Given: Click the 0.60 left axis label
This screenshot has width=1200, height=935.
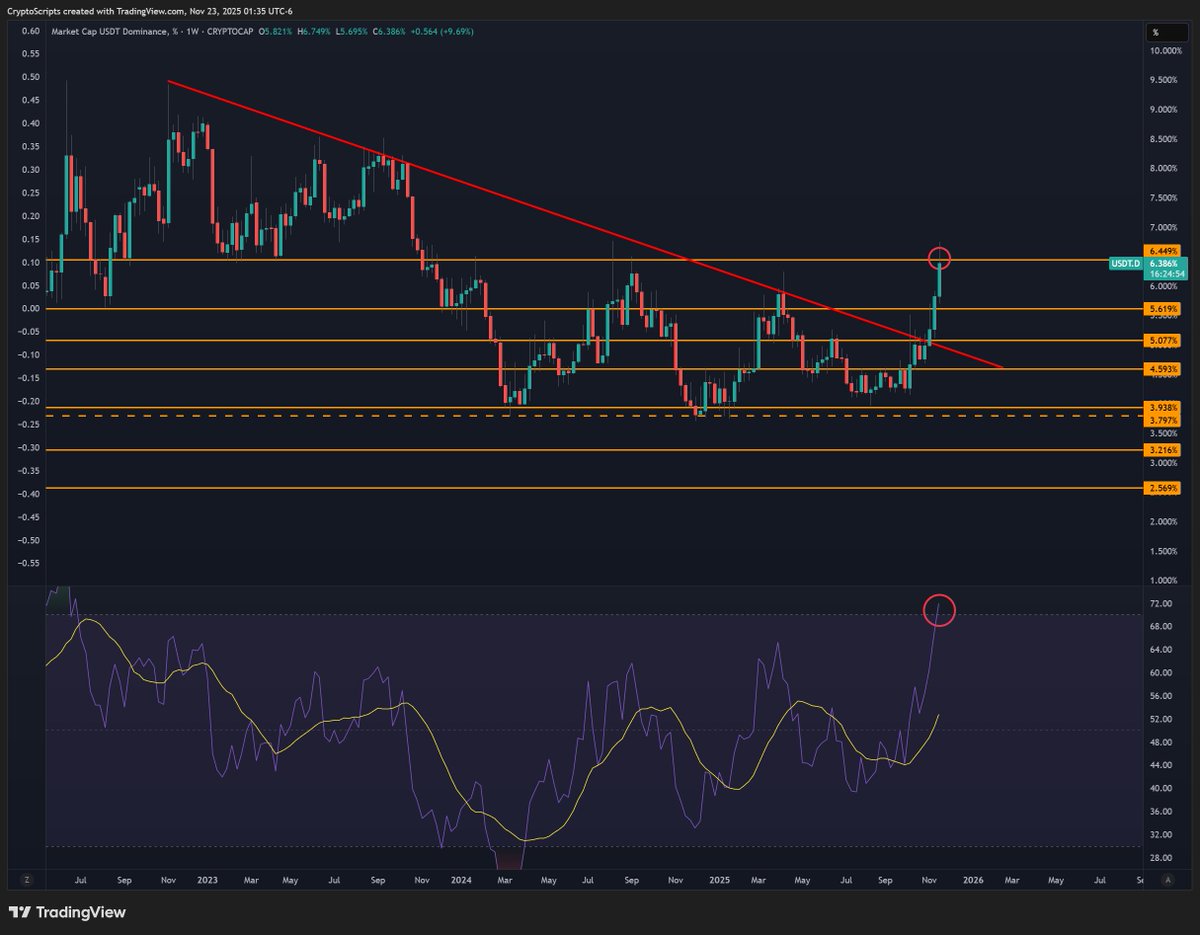Looking at the screenshot, I should (31, 31).
